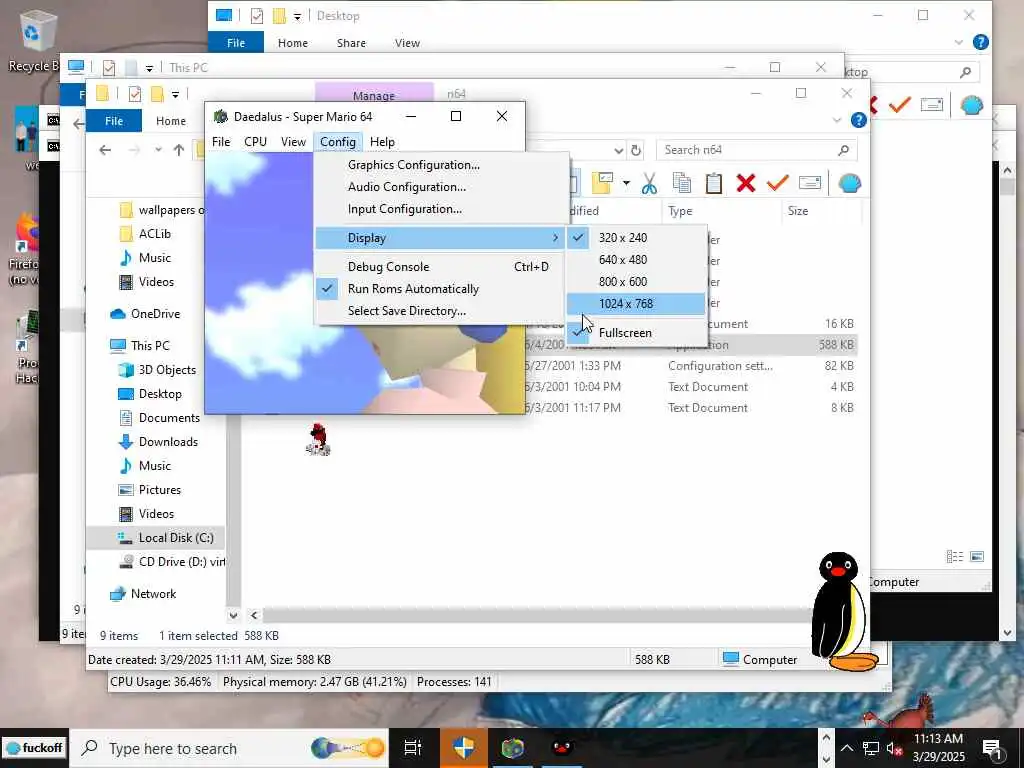Image resolution: width=1024 pixels, height=768 pixels.
Task: Expand the Display submenu arrow
Action: click(x=555, y=238)
